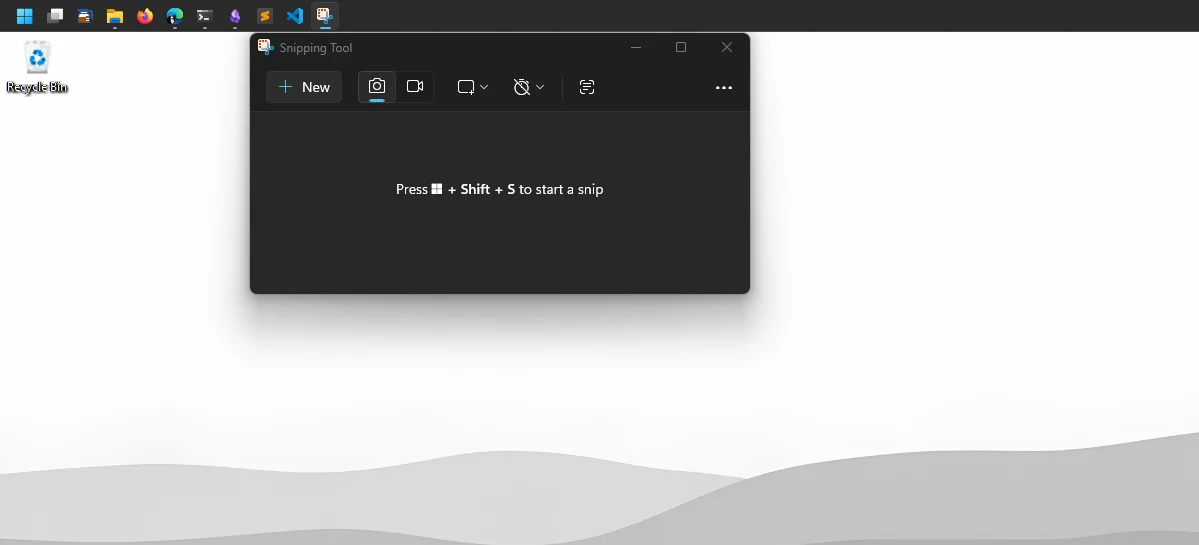This screenshot has height=545, width=1199.
Task: Launch Sublime Text from the taskbar
Action: click(x=265, y=16)
